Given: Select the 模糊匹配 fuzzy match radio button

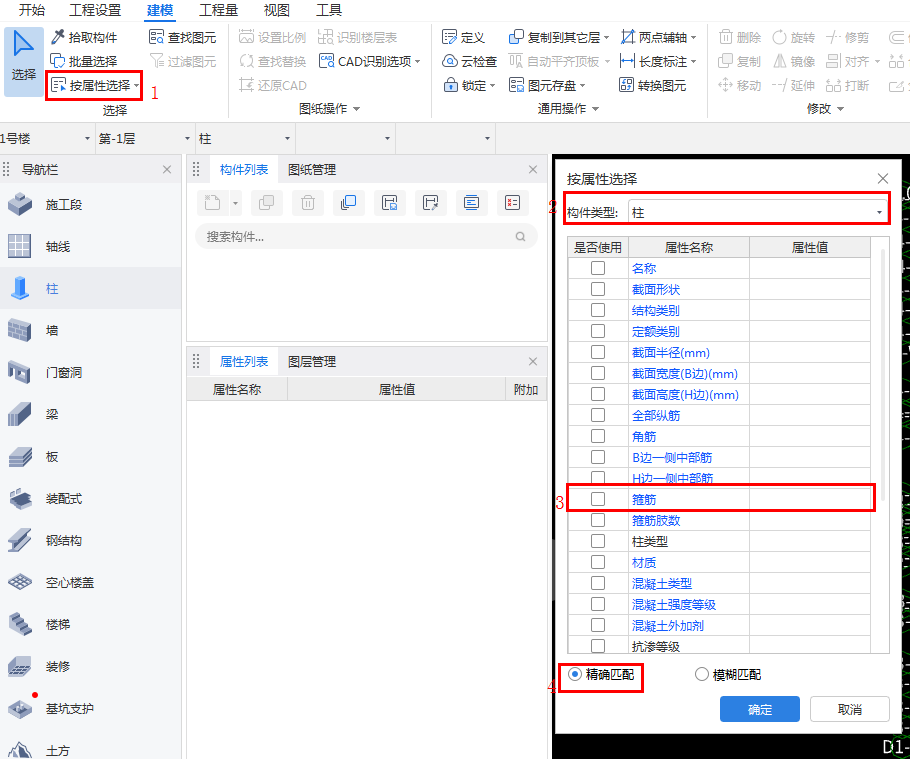Looking at the screenshot, I should click(704, 674).
